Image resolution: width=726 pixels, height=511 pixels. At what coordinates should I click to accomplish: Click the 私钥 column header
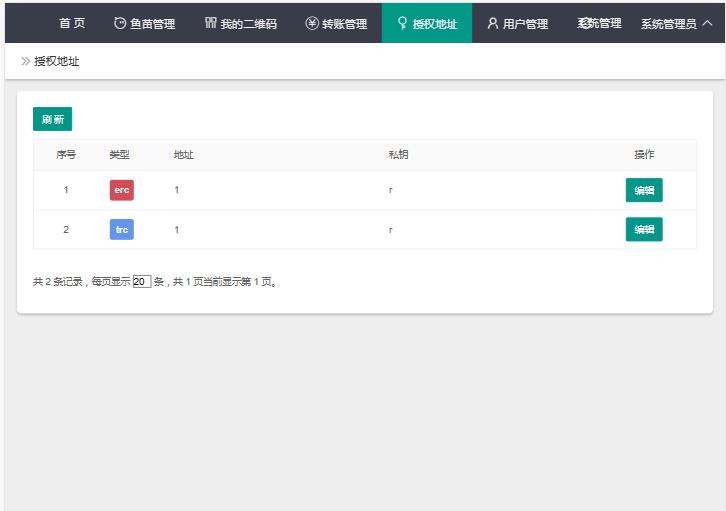(x=398, y=155)
